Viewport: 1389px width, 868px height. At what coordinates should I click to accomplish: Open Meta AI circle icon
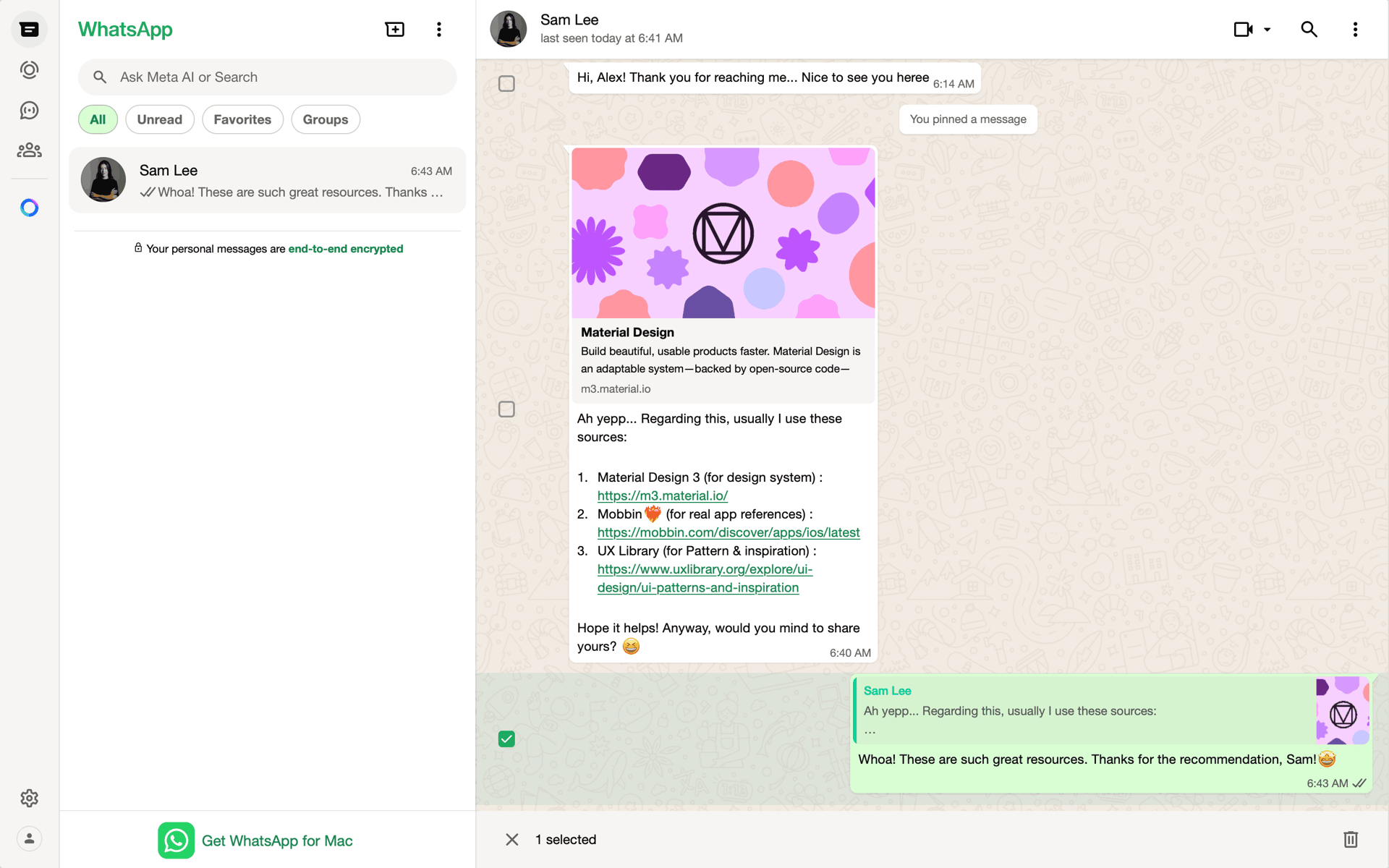coord(29,208)
